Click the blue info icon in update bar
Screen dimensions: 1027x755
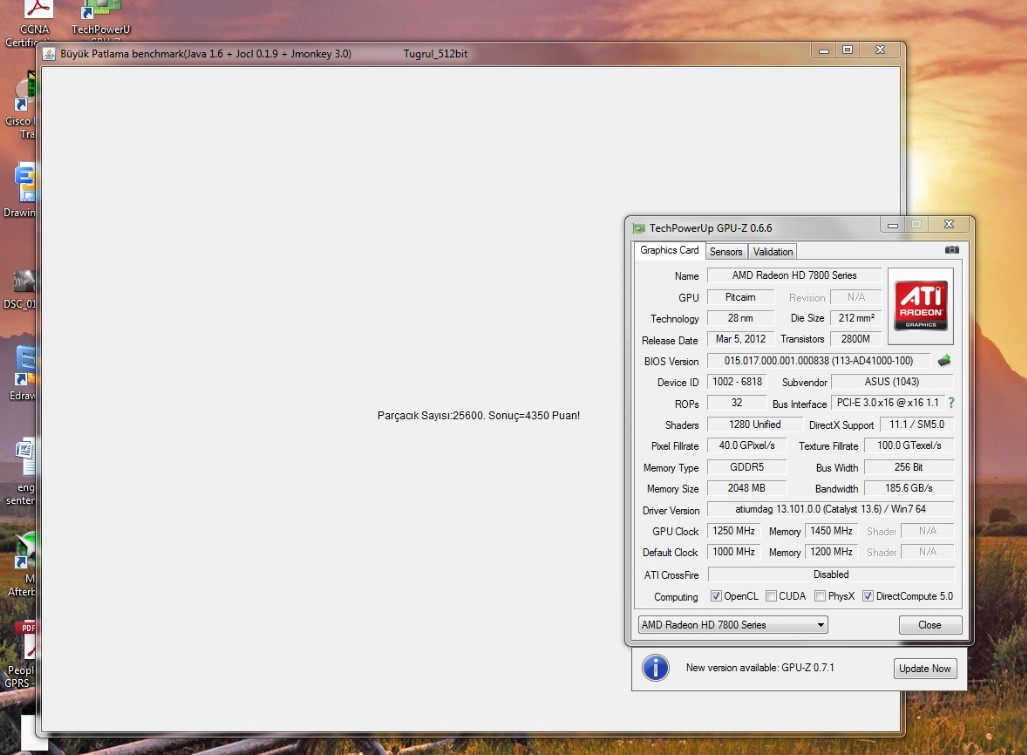click(x=656, y=668)
